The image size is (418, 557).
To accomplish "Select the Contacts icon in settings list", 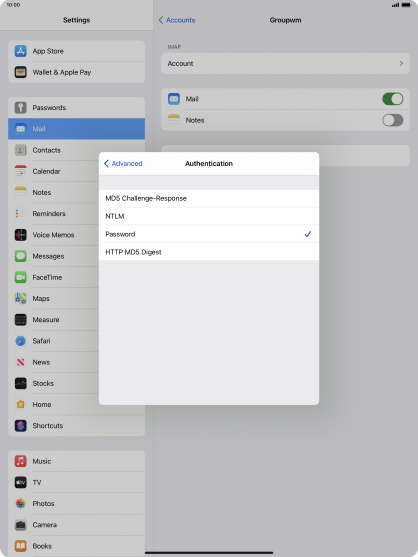I will coord(21,150).
